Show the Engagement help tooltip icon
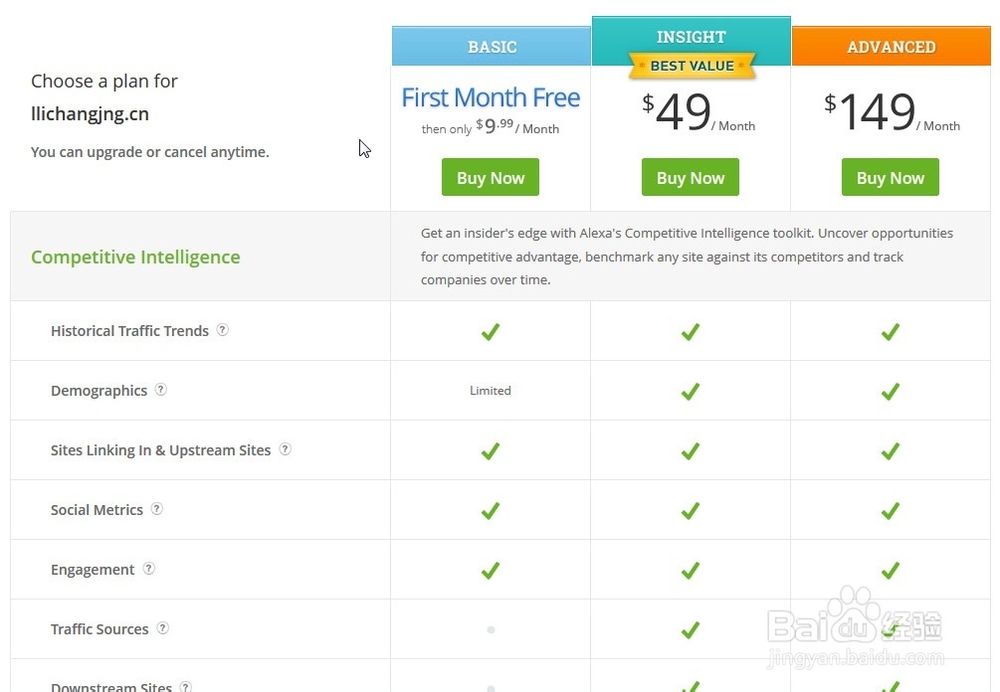This screenshot has width=1000, height=692. pyautogui.click(x=149, y=569)
